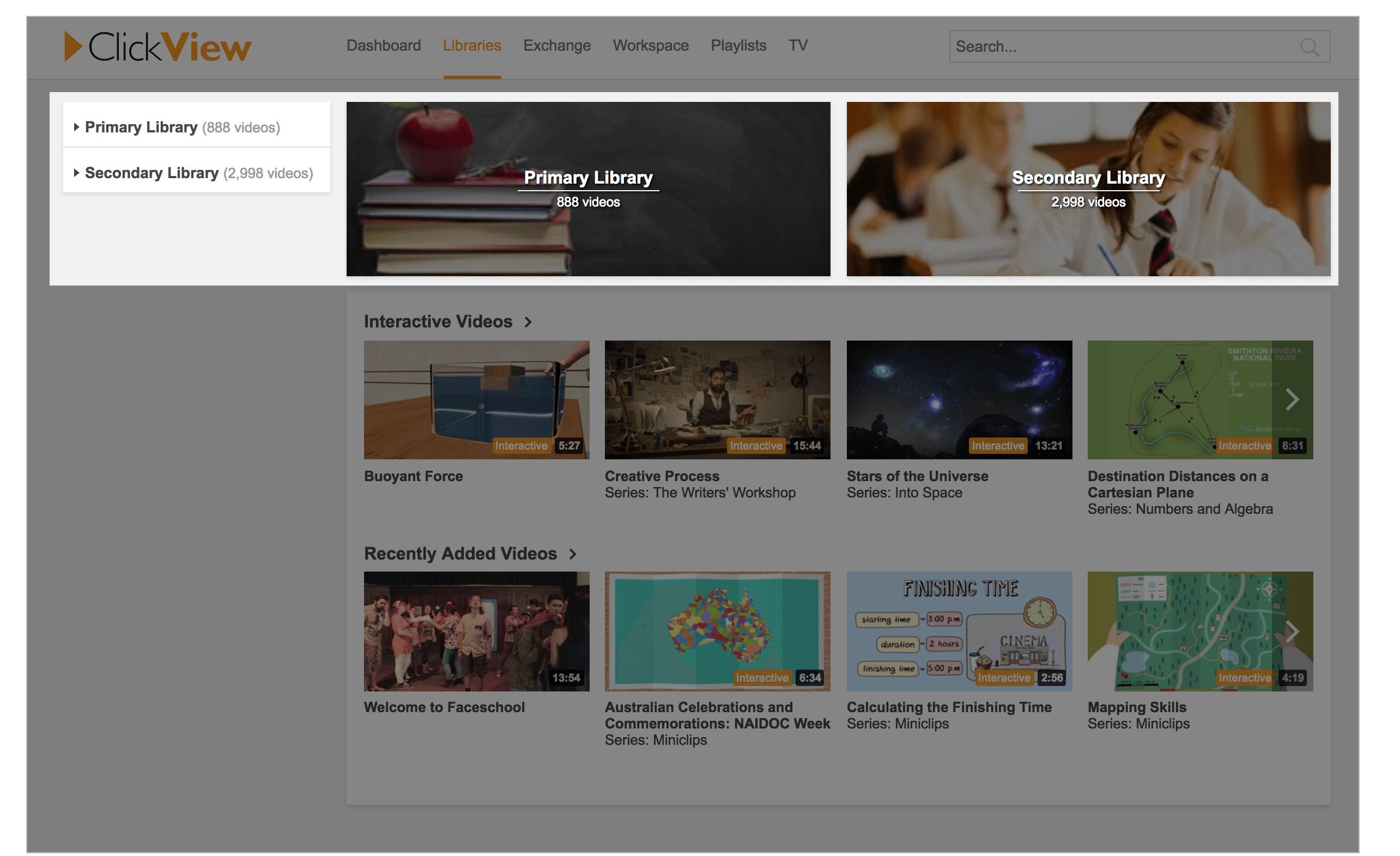1400x856 pixels.
Task: Click the Welcome to Faceschool thumbnail
Action: (477, 631)
